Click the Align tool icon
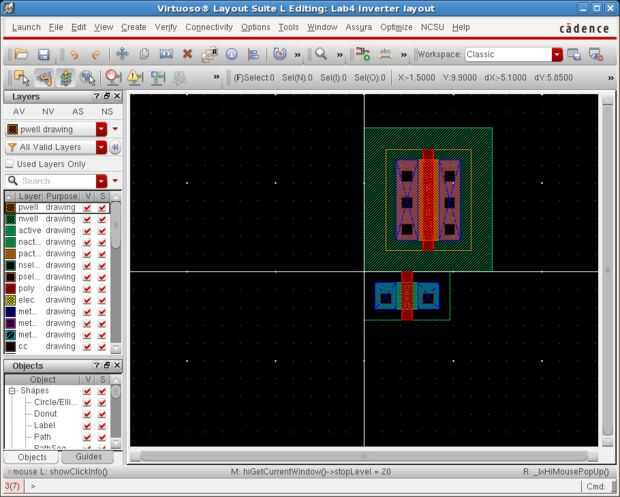This screenshot has width=620, height=497. [253, 54]
